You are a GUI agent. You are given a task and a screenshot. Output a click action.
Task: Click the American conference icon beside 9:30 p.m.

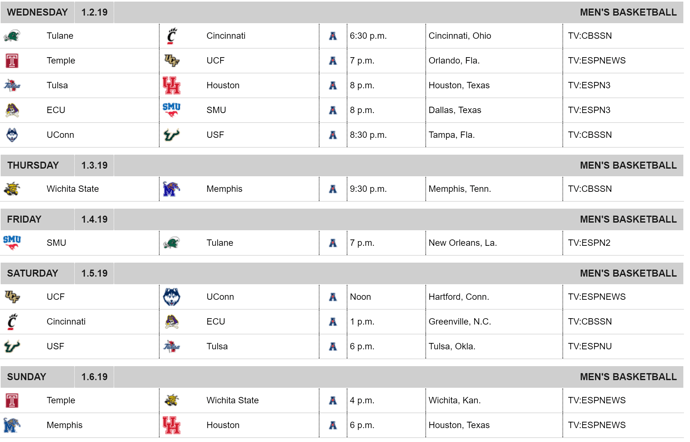(333, 189)
